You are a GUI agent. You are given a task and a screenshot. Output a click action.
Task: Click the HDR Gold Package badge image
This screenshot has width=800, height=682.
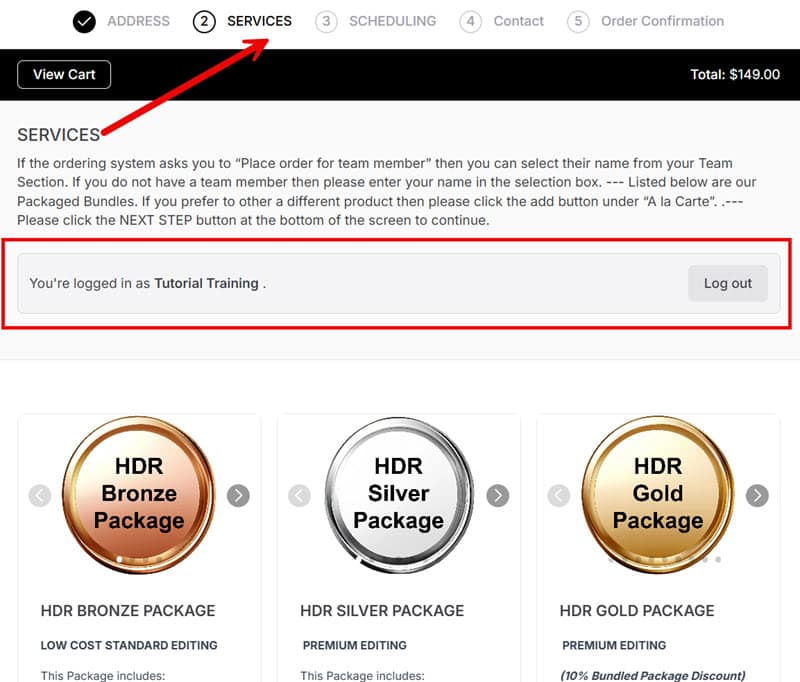pos(657,496)
